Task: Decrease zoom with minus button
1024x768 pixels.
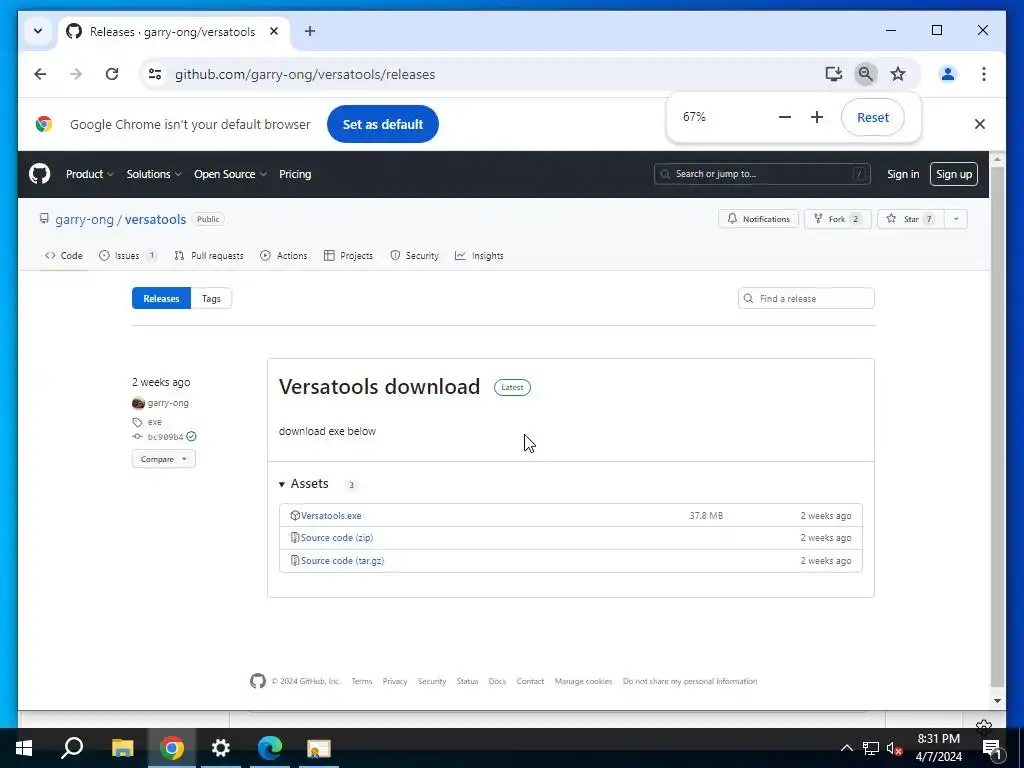Action: pos(785,117)
